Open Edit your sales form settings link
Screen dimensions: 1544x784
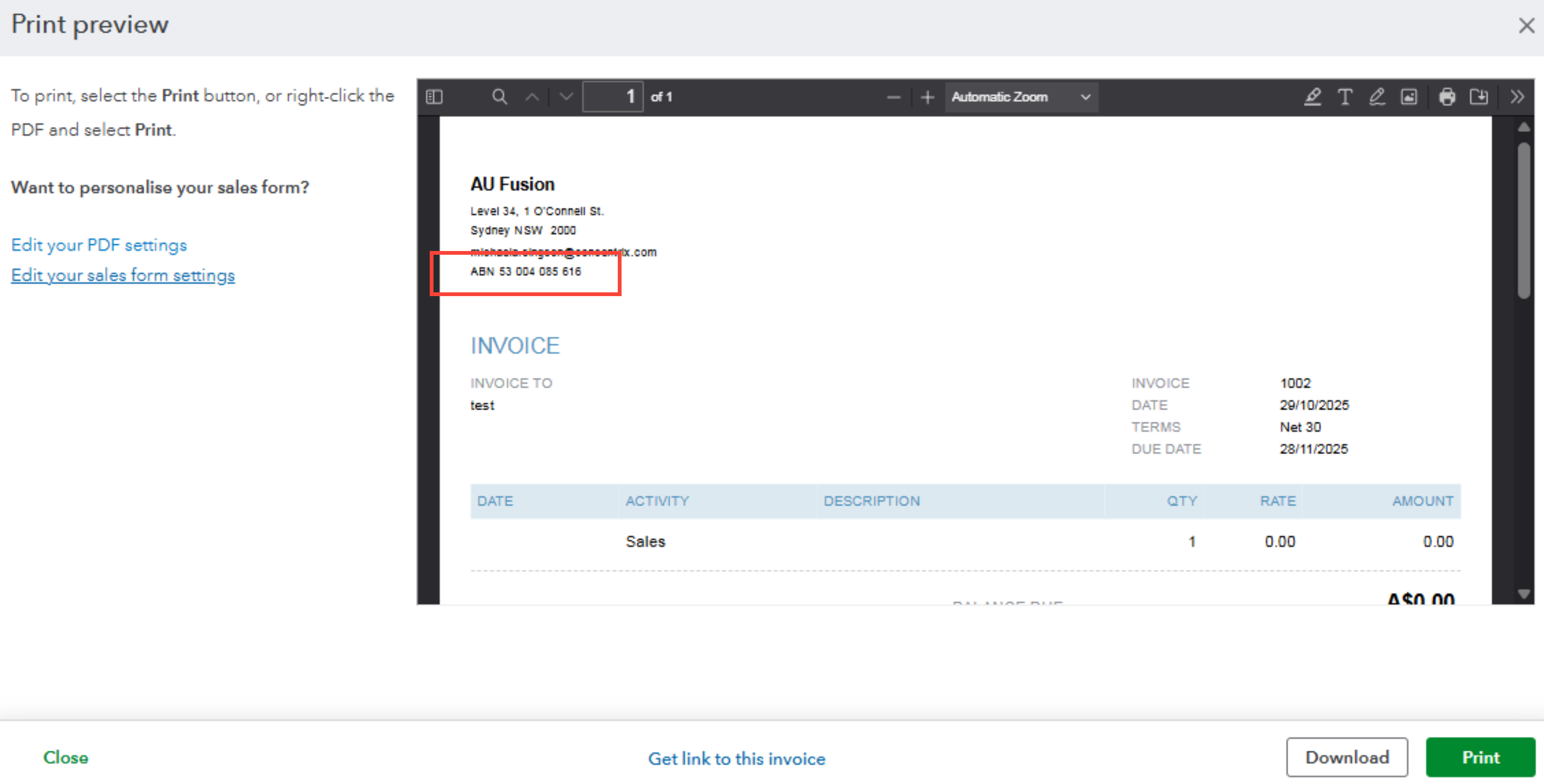coord(123,275)
